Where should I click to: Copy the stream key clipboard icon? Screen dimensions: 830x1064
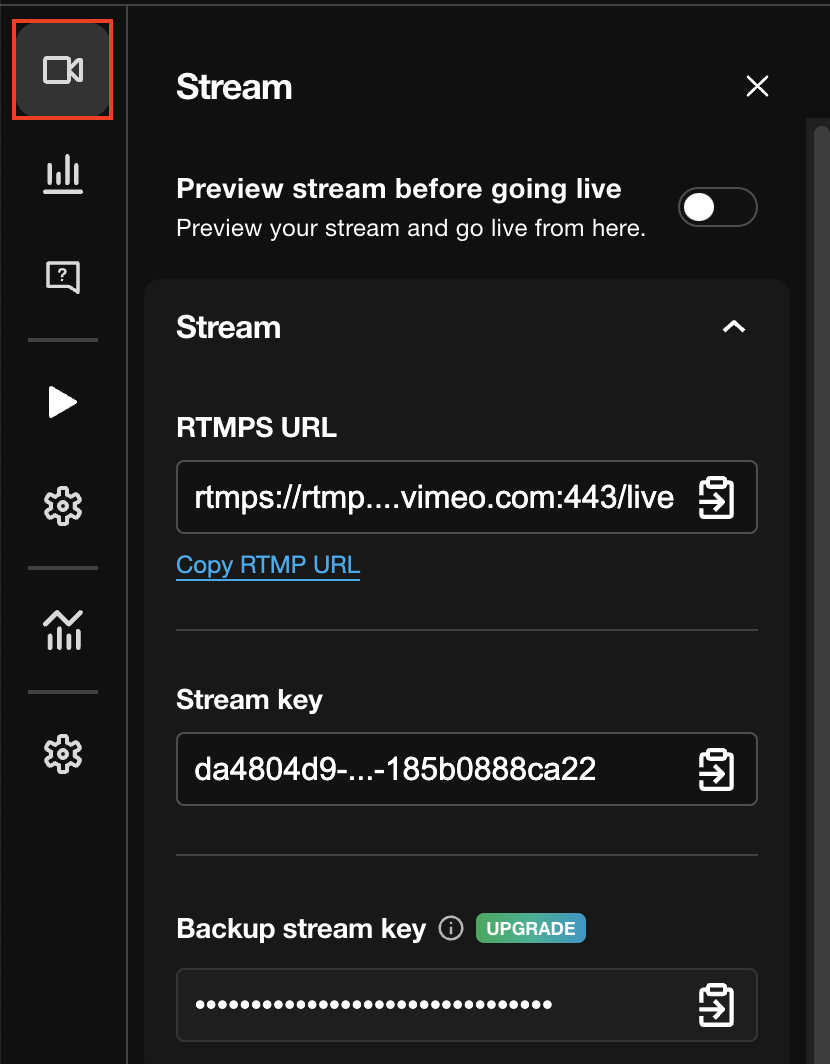715,769
